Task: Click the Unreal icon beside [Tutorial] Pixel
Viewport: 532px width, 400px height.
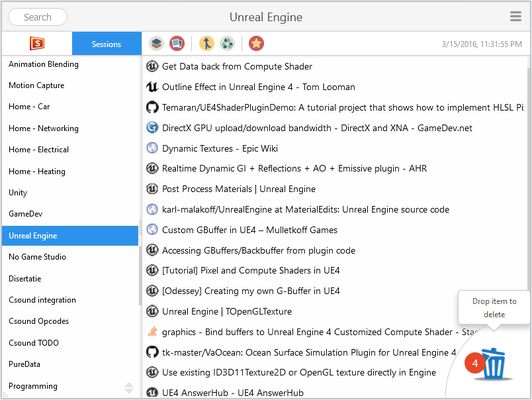Action: [x=152, y=270]
